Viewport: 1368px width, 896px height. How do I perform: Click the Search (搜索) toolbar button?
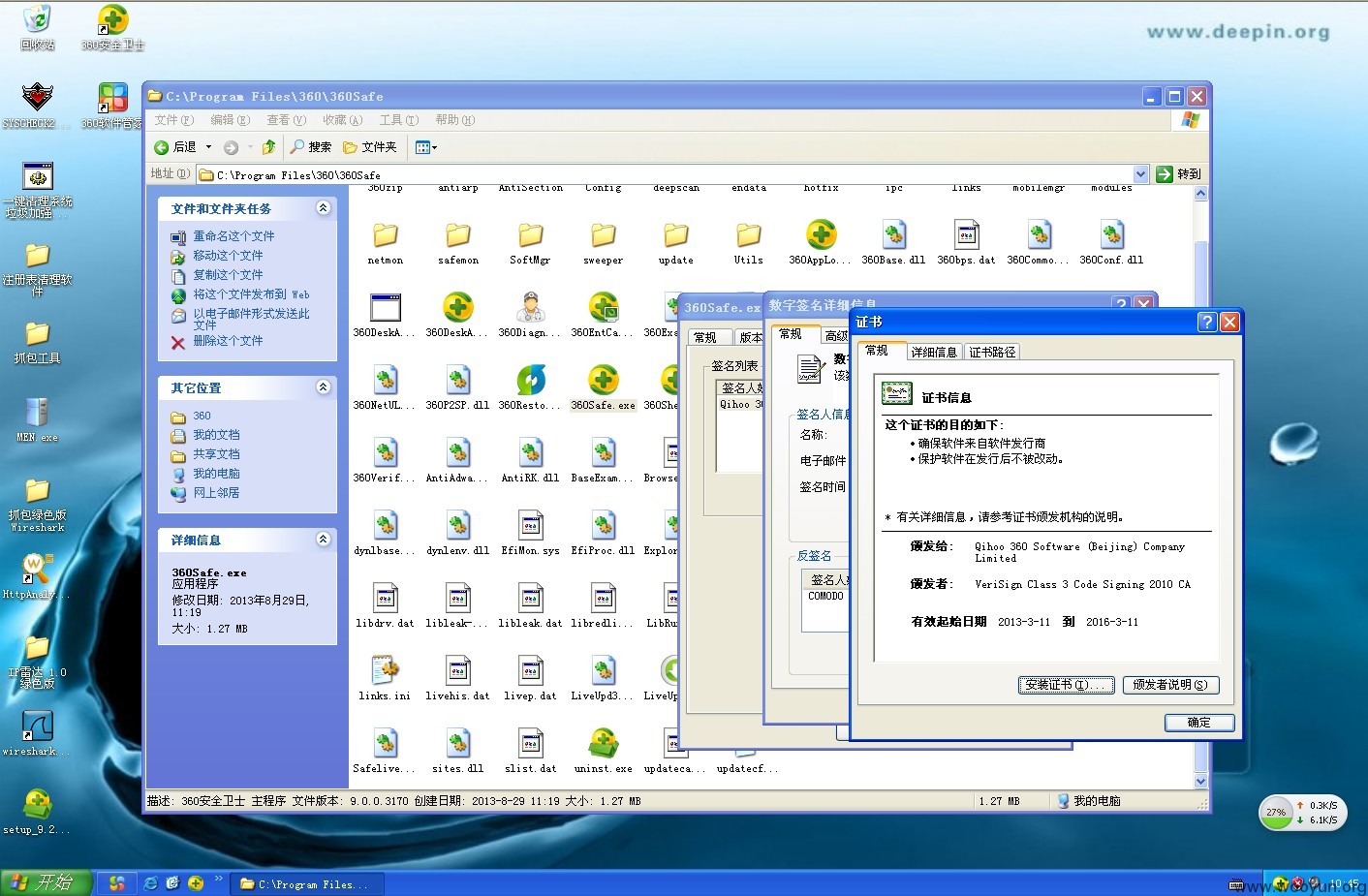(310, 147)
